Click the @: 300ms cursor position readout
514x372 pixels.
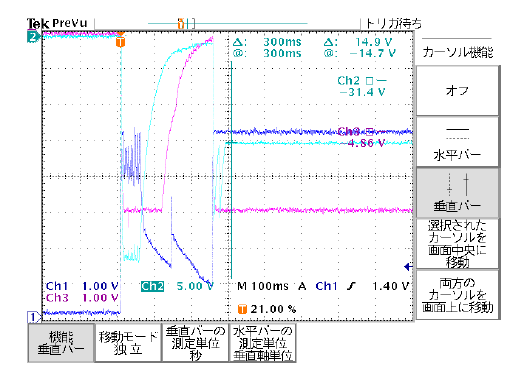click(x=267, y=53)
